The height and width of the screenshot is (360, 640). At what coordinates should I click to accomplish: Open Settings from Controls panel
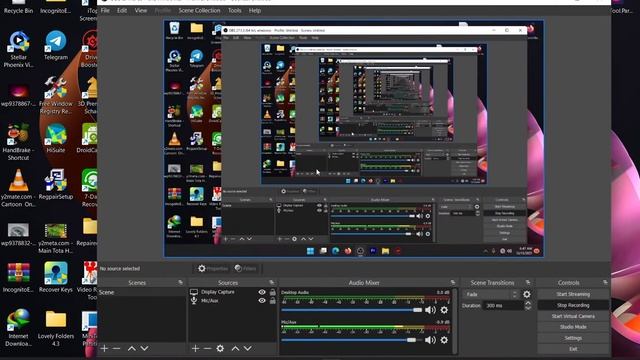click(573, 338)
